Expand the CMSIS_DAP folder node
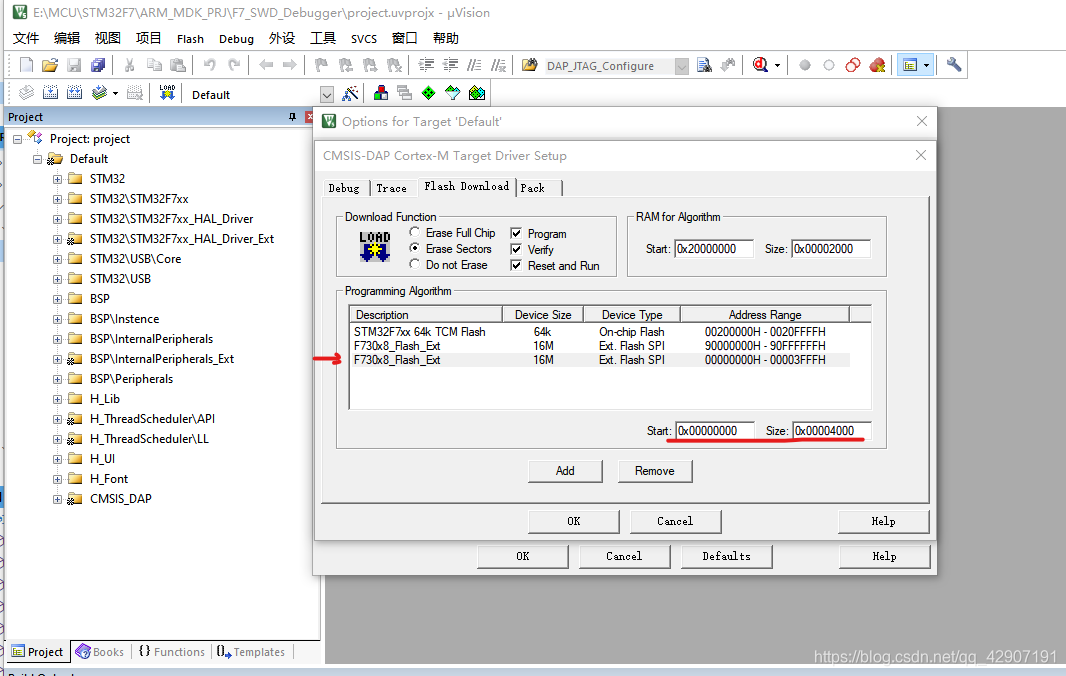The image size is (1066, 676). click(x=58, y=499)
